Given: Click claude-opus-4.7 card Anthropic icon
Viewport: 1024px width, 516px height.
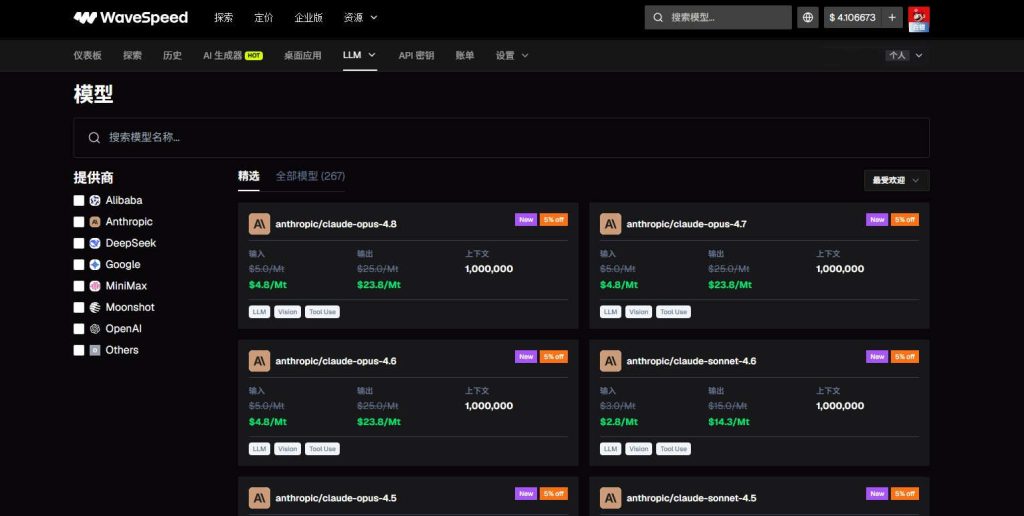Looking at the screenshot, I should (611, 224).
